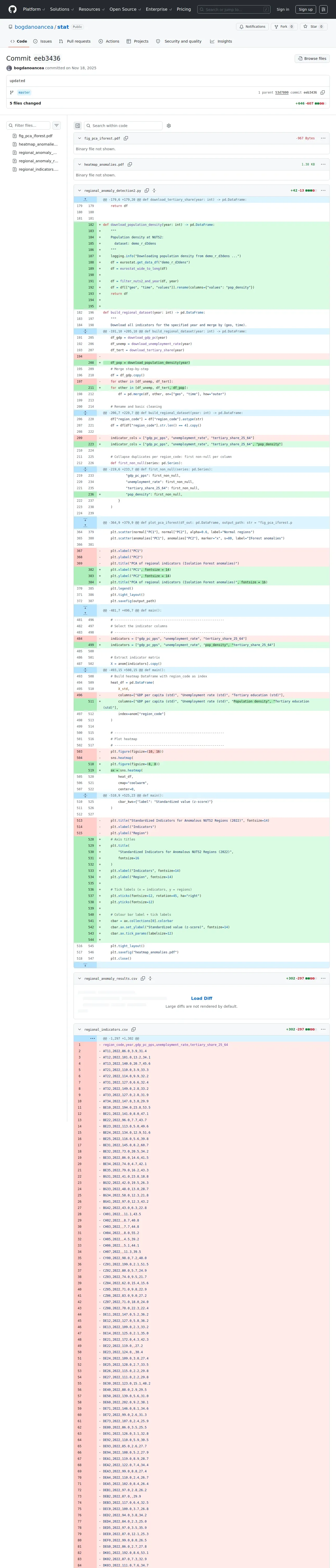Copy regional_anomaly_results.csv file path
The image size is (336, 1568).
pos(143,978)
